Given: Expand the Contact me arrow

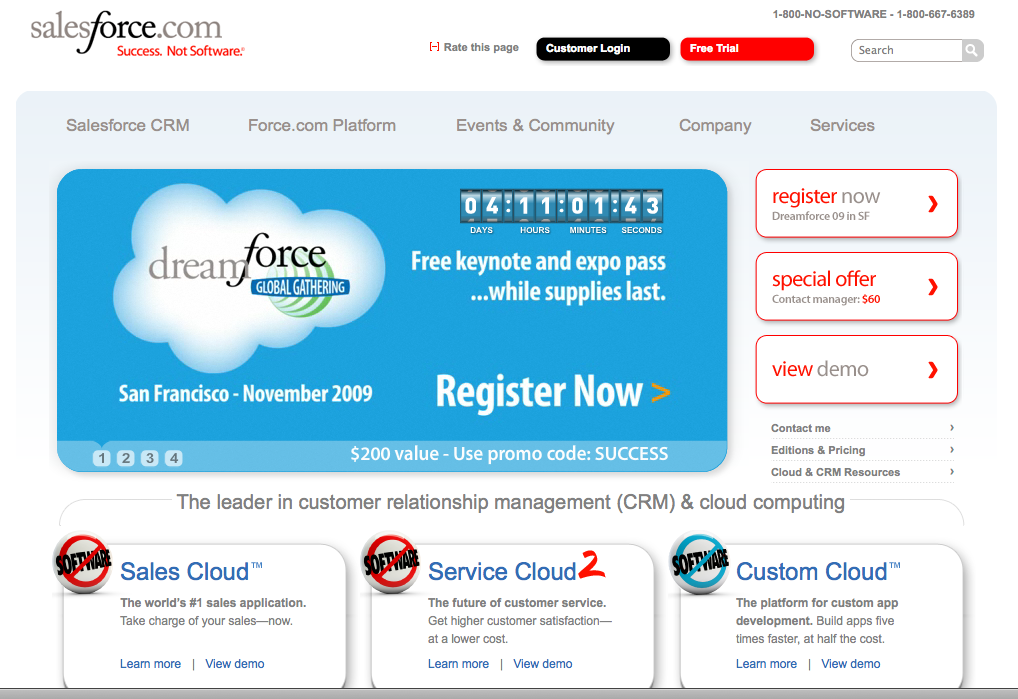Looking at the screenshot, I should (x=952, y=428).
